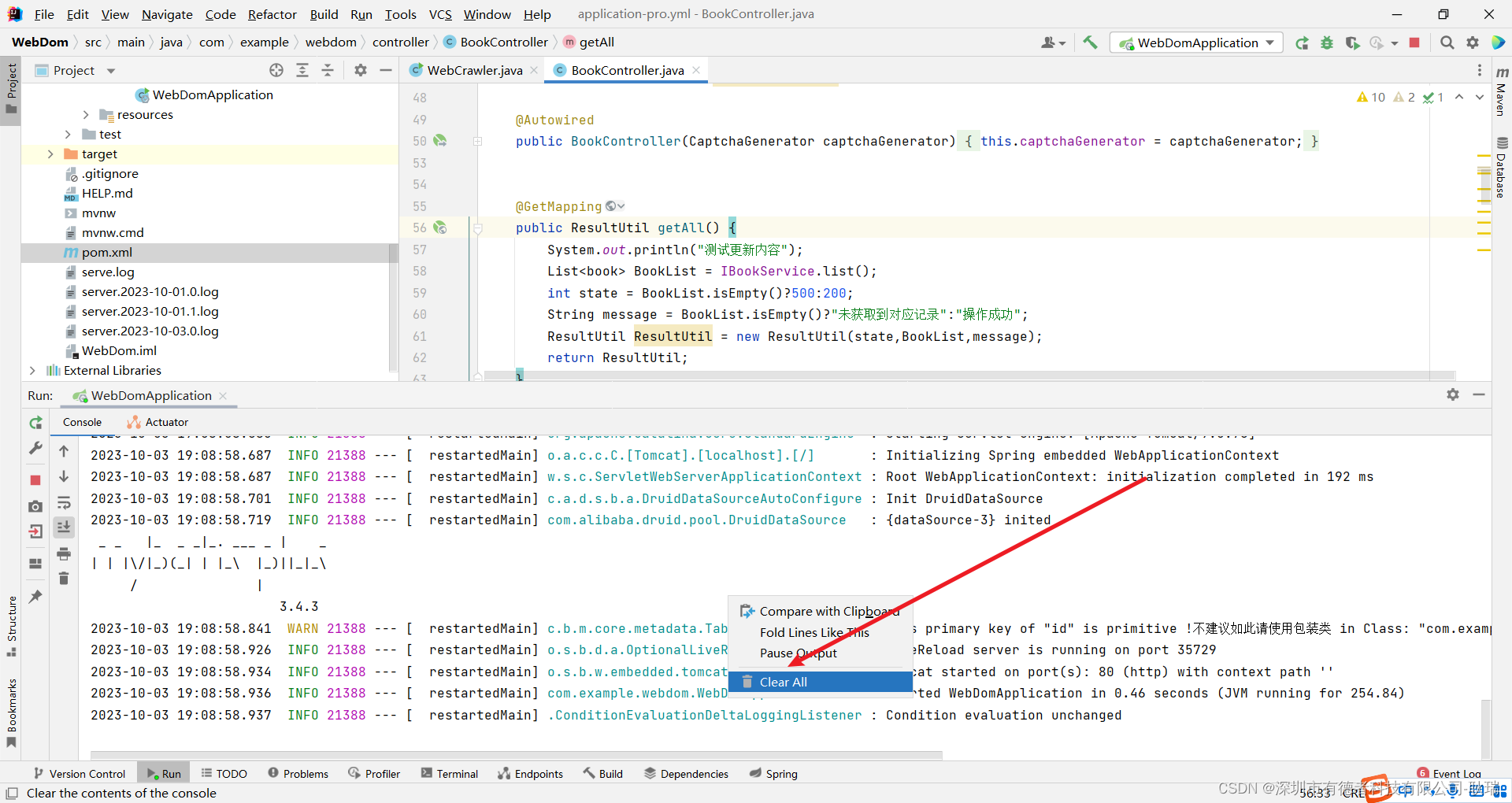Switch to WebCrawler.java editor tab

(x=474, y=70)
